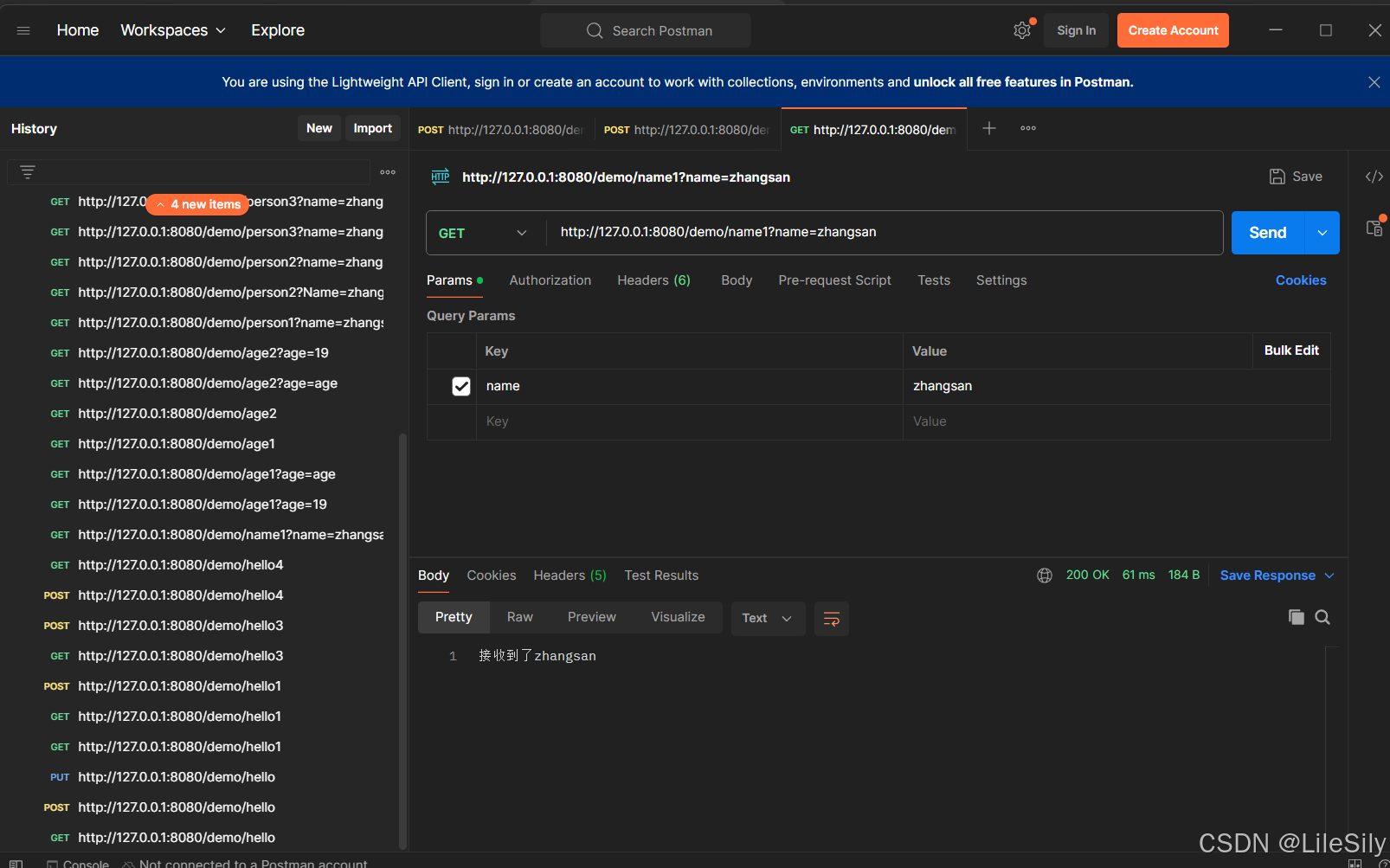Click Create Account
This screenshot has height=868, width=1390.
click(1173, 30)
